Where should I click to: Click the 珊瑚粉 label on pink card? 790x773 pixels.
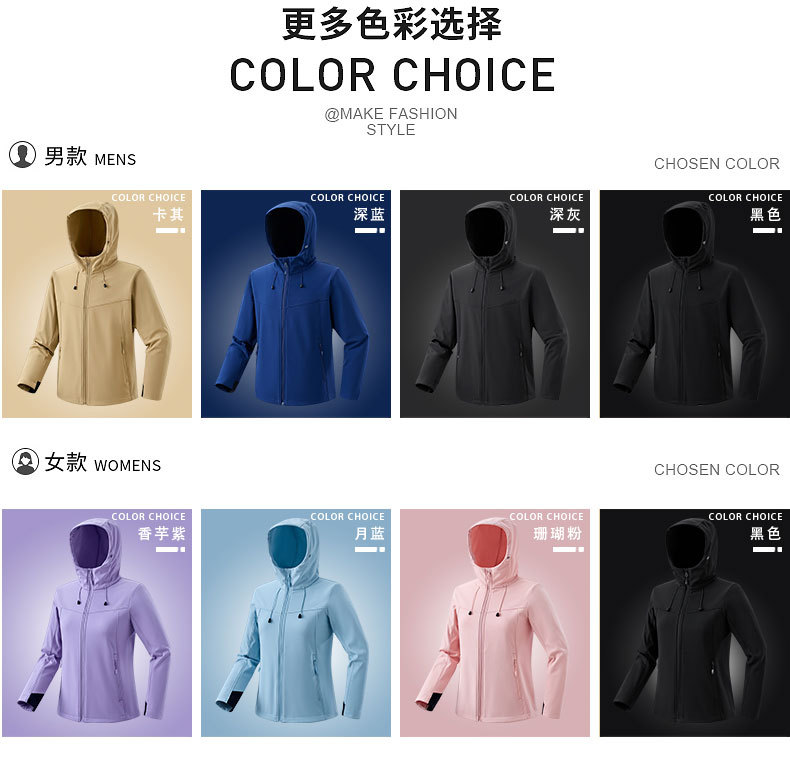(x=558, y=533)
